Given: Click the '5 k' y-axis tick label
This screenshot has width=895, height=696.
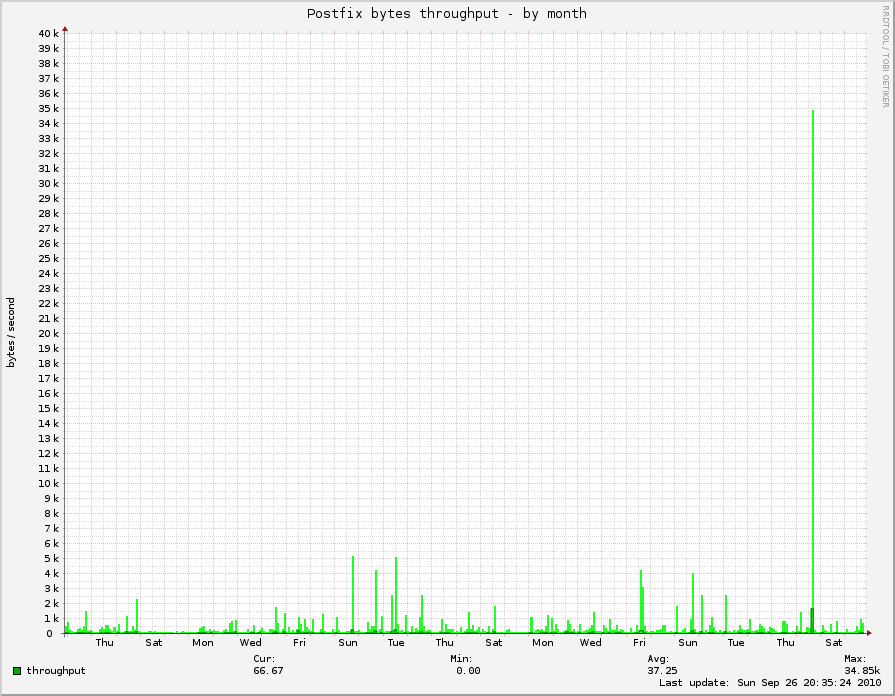Looking at the screenshot, I should tap(51, 558).
